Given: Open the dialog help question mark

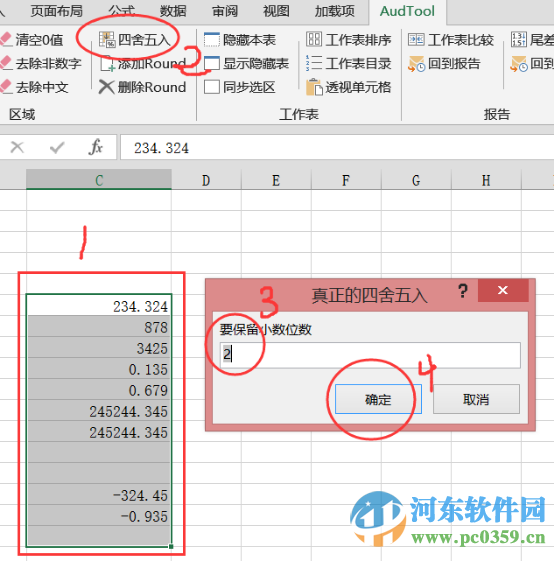Looking at the screenshot, I should point(463,291).
